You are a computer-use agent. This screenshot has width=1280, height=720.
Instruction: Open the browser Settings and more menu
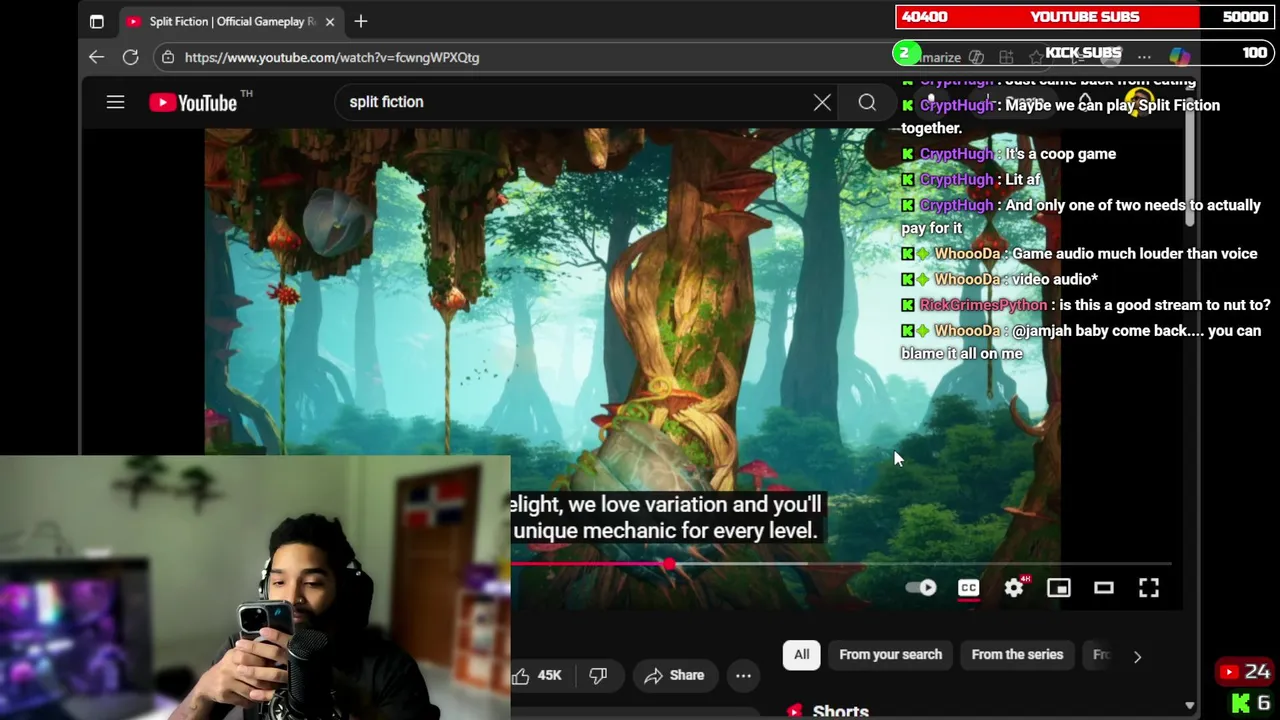coord(1144,57)
